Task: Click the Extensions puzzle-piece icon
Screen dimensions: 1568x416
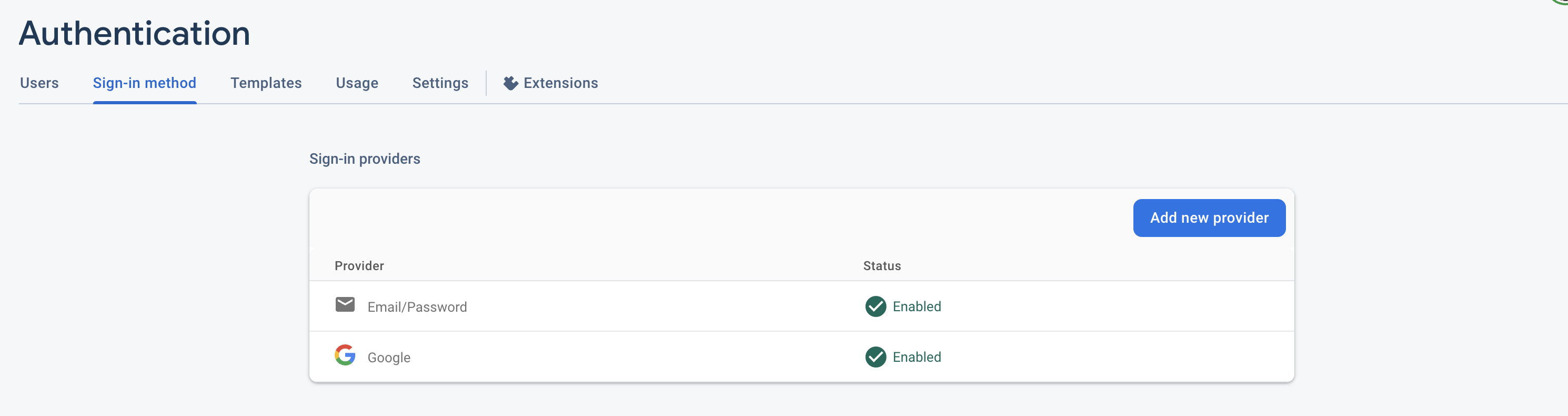Action: click(x=510, y=83)
